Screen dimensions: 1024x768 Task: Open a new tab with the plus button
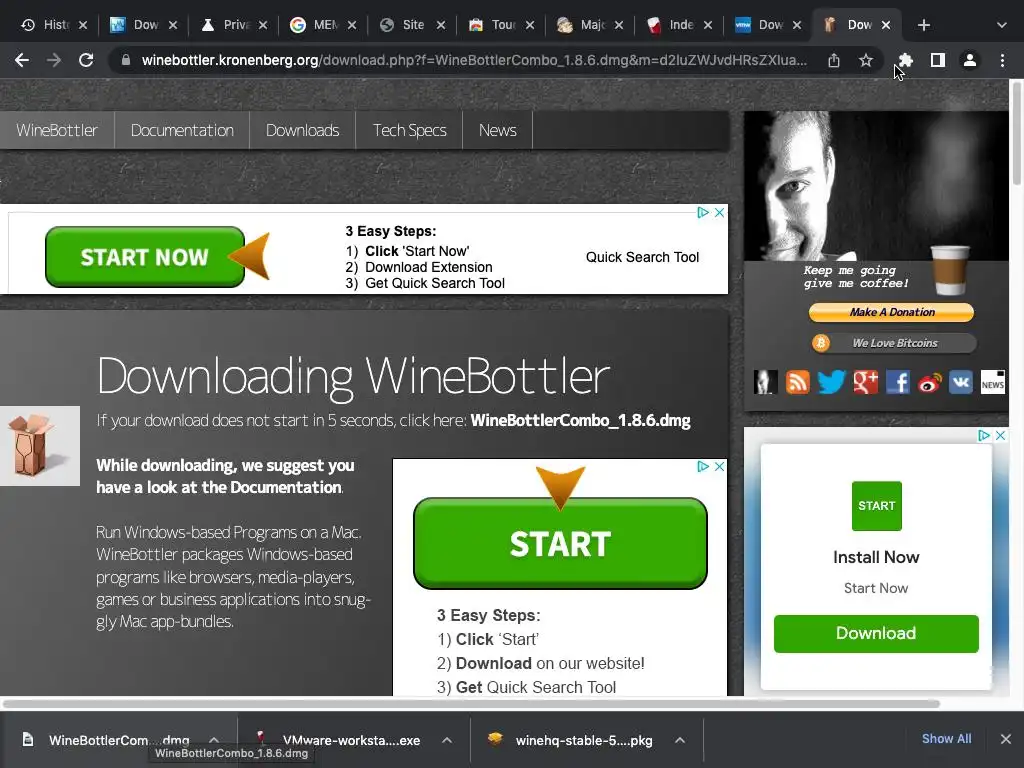(x=923, y=25)
